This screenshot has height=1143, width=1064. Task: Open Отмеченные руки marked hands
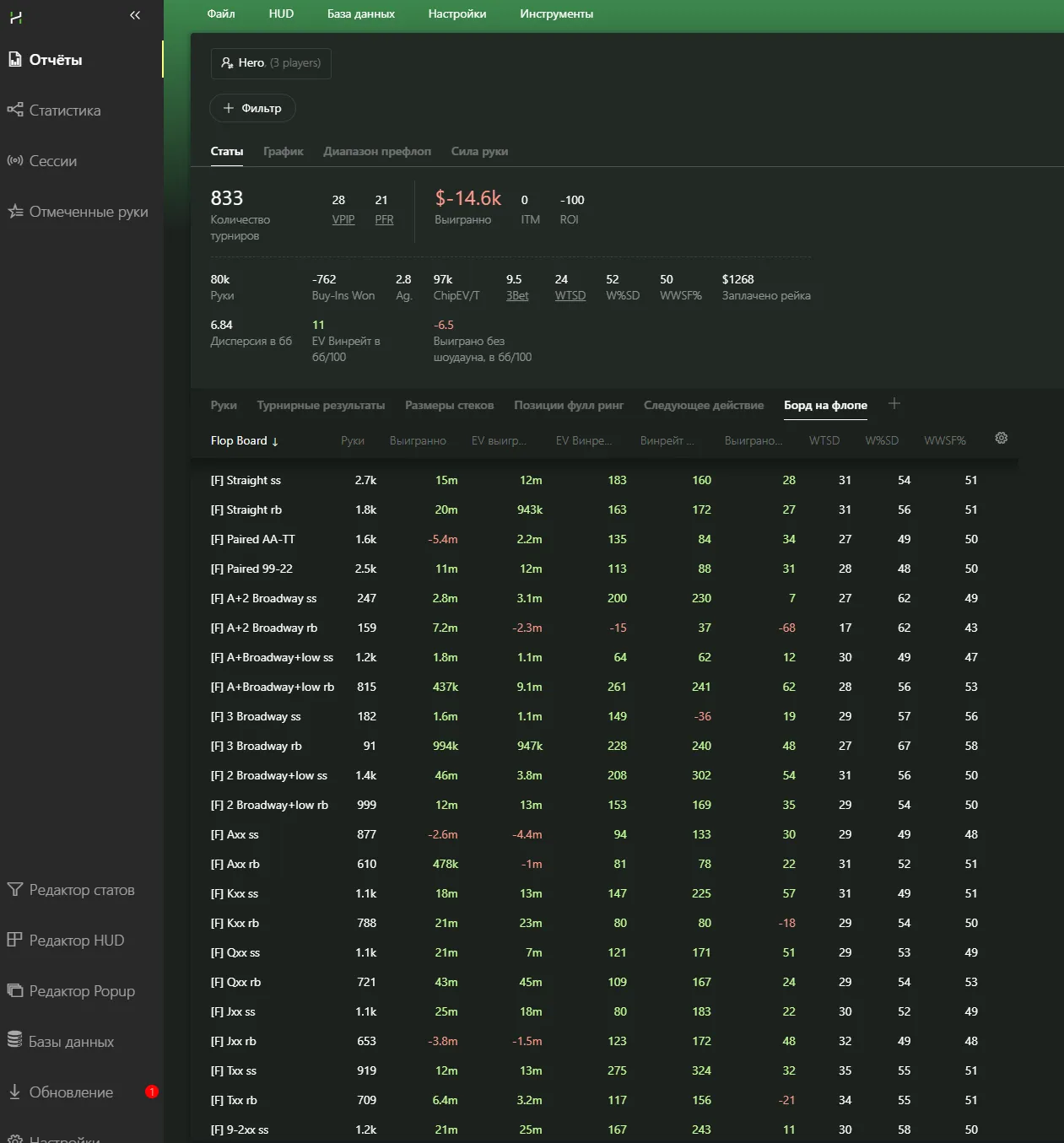pos(88,212)
